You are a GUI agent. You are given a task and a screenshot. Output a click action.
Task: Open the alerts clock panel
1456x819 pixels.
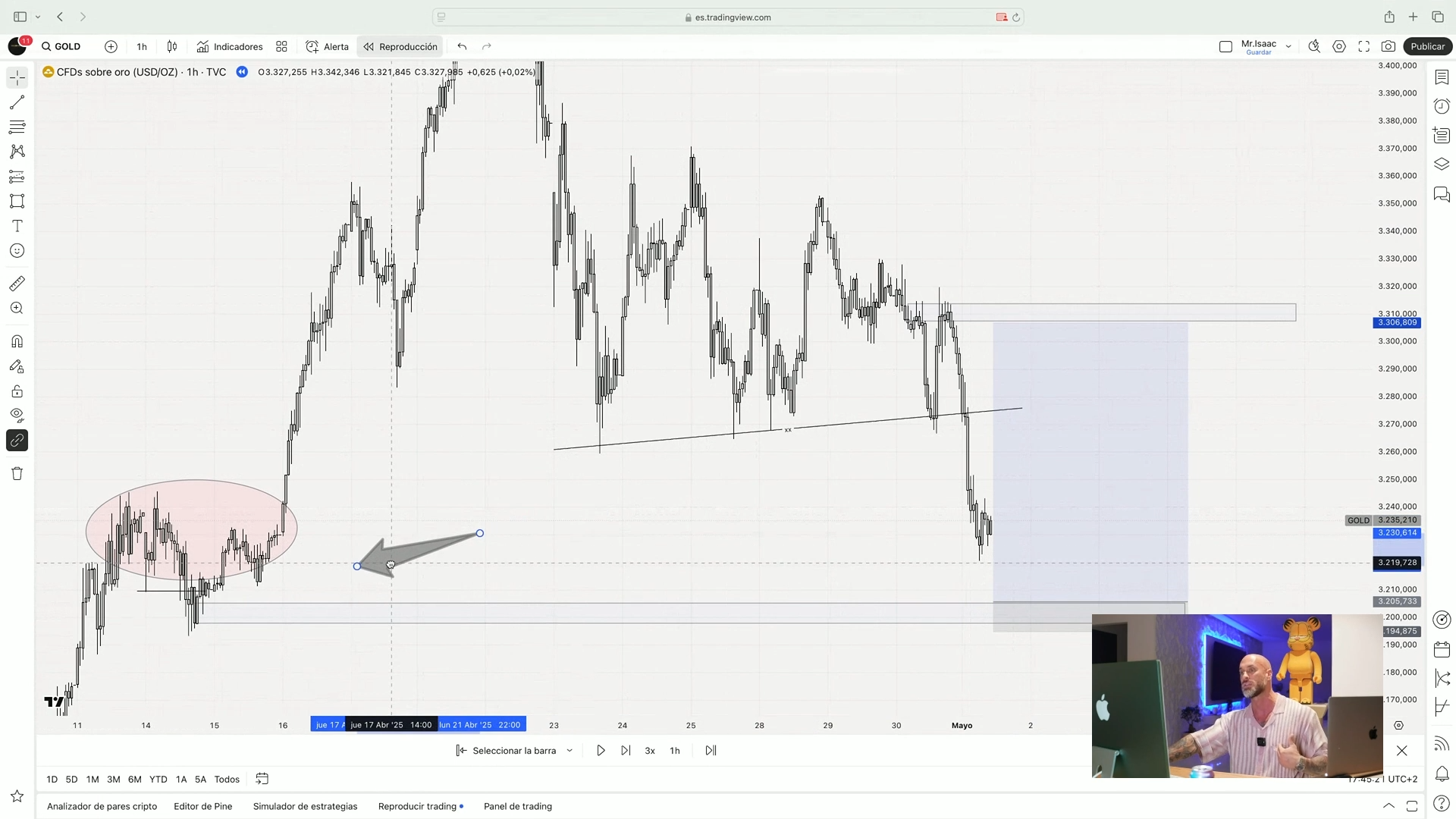point(1442,106)
